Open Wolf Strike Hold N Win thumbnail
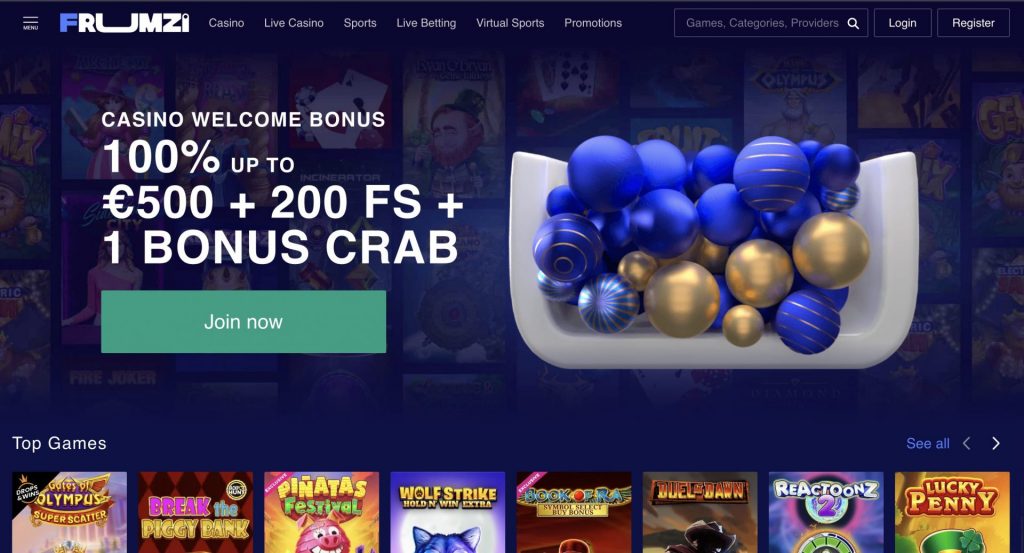This screenshot has width=1024, height=553. (448, 513)
